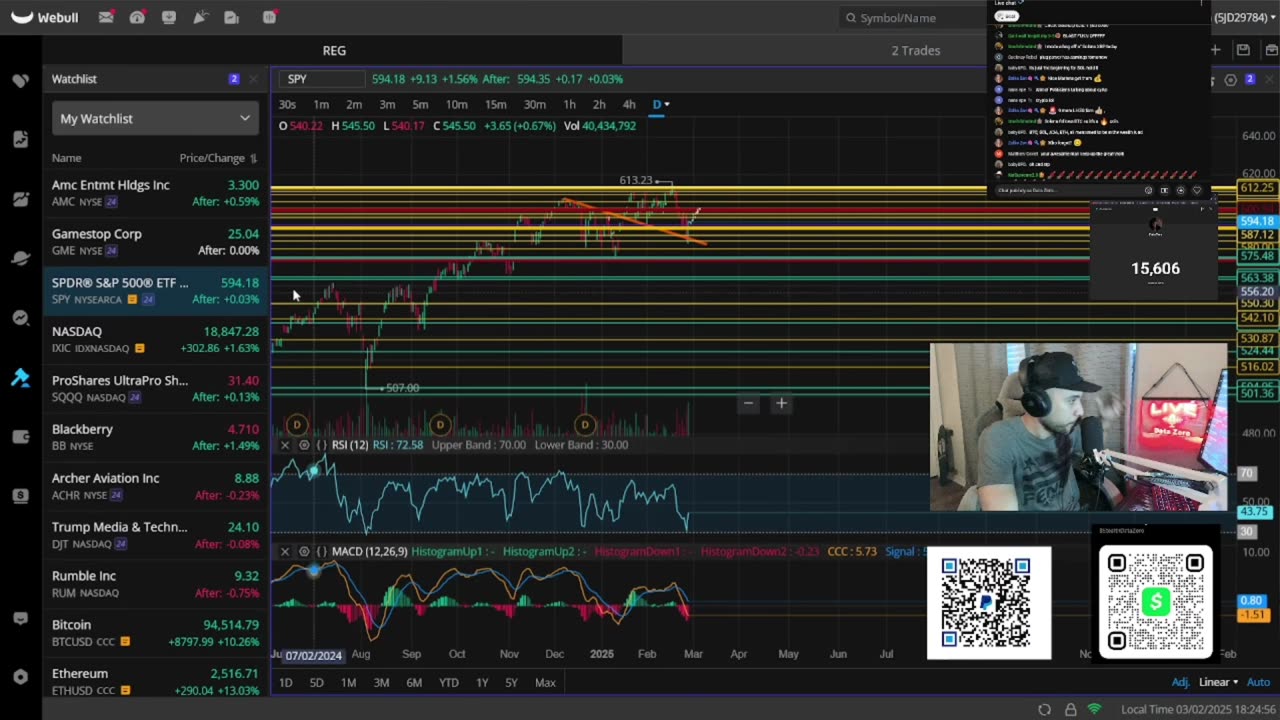
Task: Select the 30s interval
Action: pyautogui.click(x=287, y=104)
